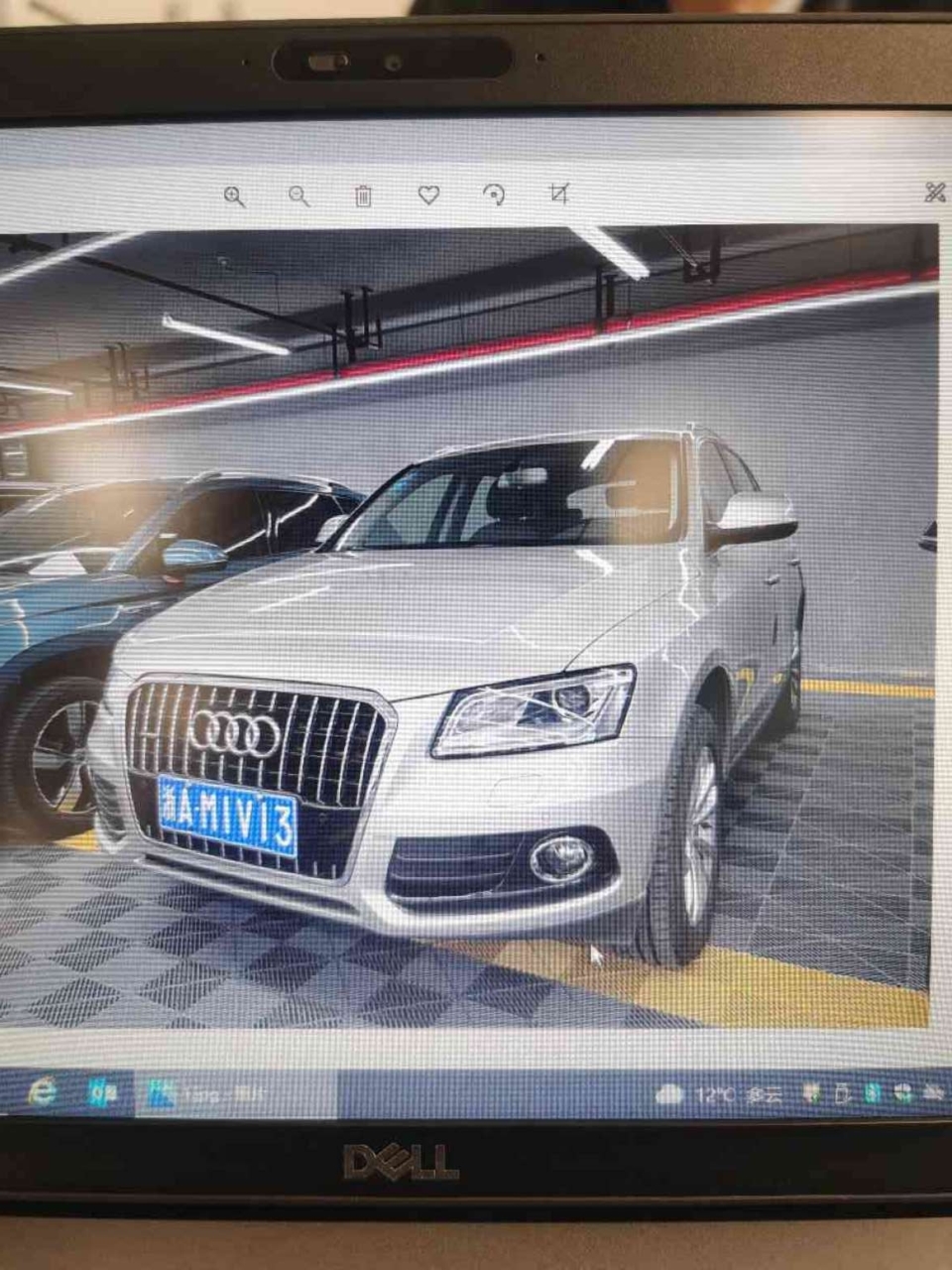Screen dimensions: 952x1270
Task: Click the teal tray icon
Action: tap(873, 1093)
